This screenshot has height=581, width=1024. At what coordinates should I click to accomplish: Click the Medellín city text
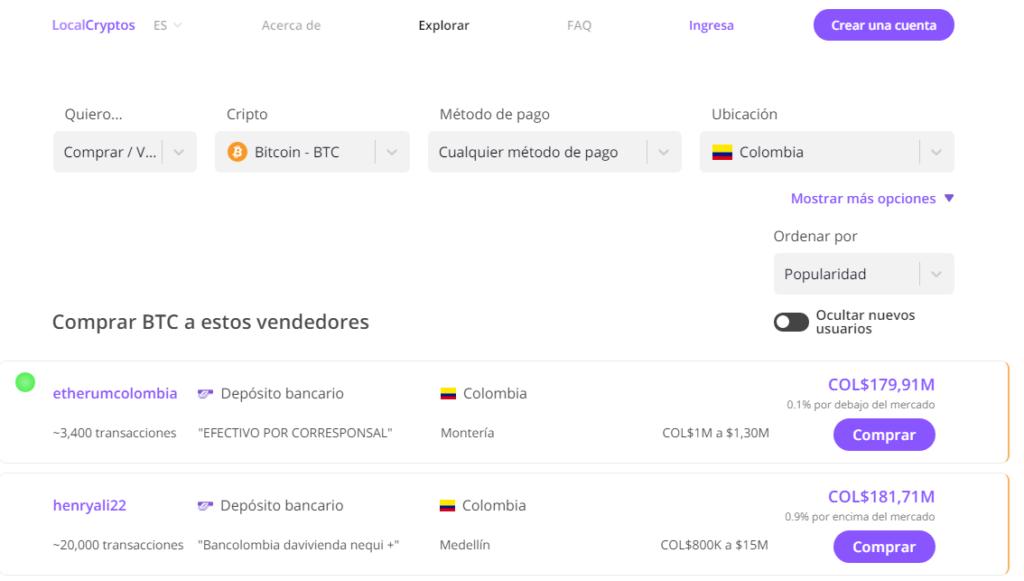click(x=464, y=545)
